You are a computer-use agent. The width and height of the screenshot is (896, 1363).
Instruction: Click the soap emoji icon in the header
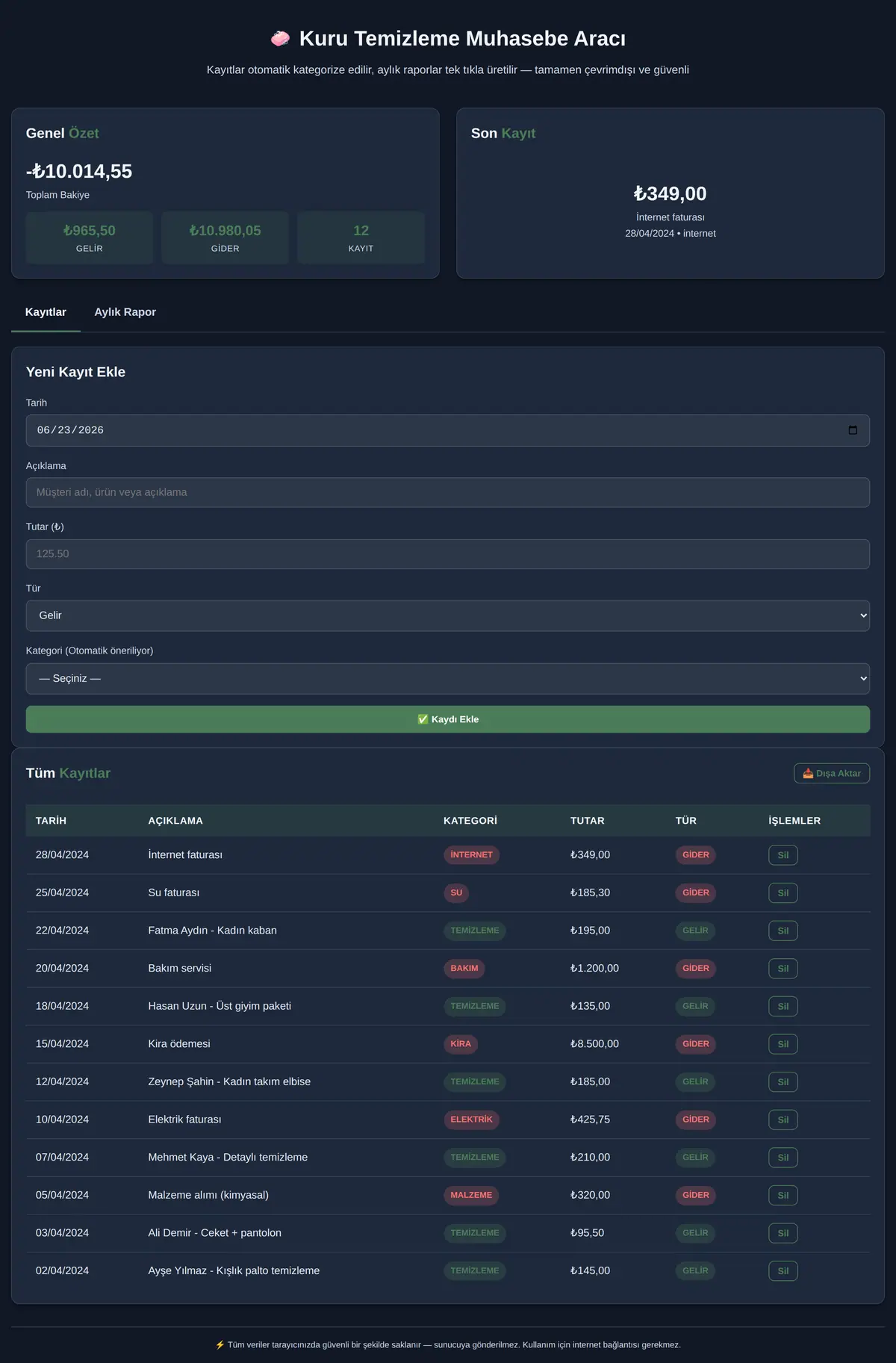pyautogui.click(x=280, y=38)
